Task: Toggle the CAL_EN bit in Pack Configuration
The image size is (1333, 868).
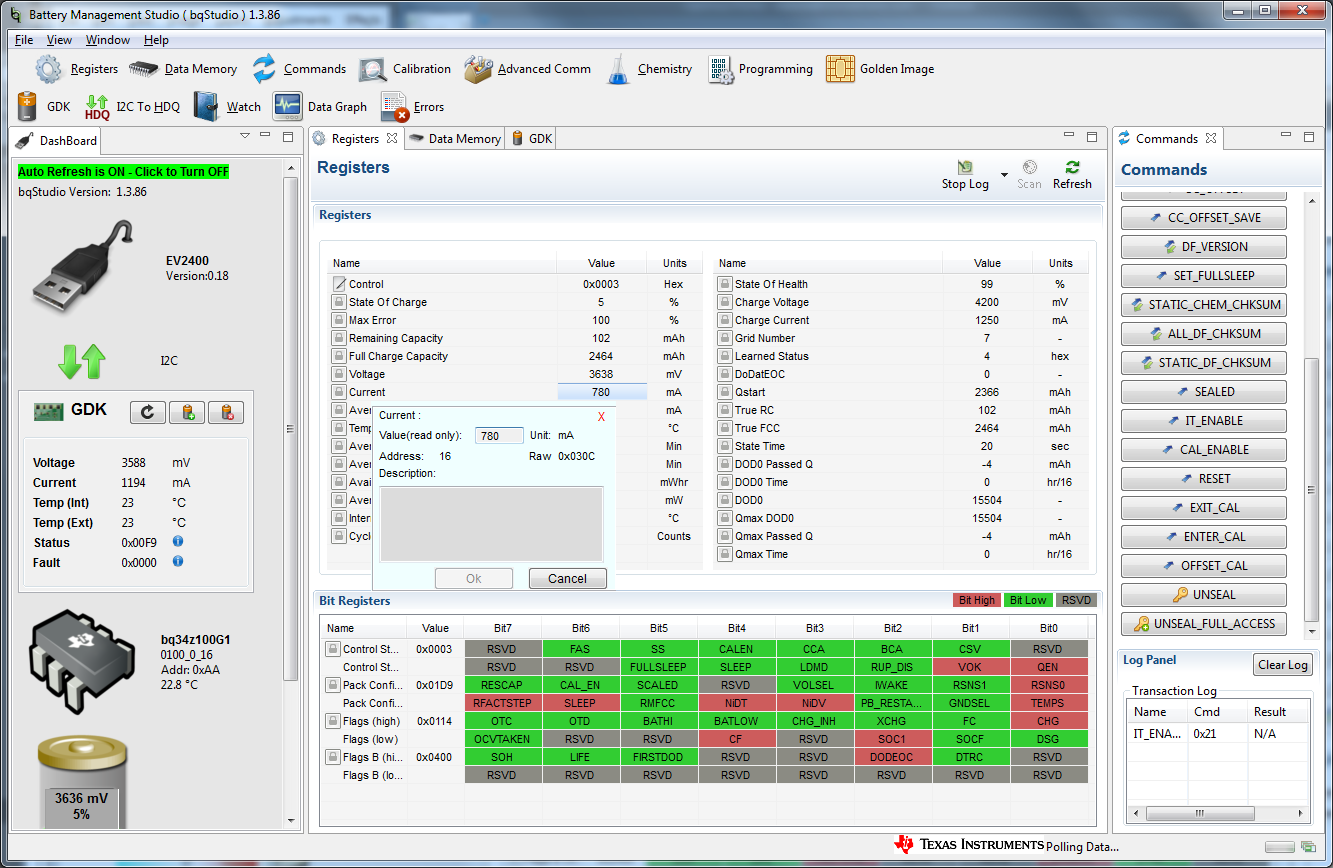Action: pyautogui.click(x=580, y=685)
